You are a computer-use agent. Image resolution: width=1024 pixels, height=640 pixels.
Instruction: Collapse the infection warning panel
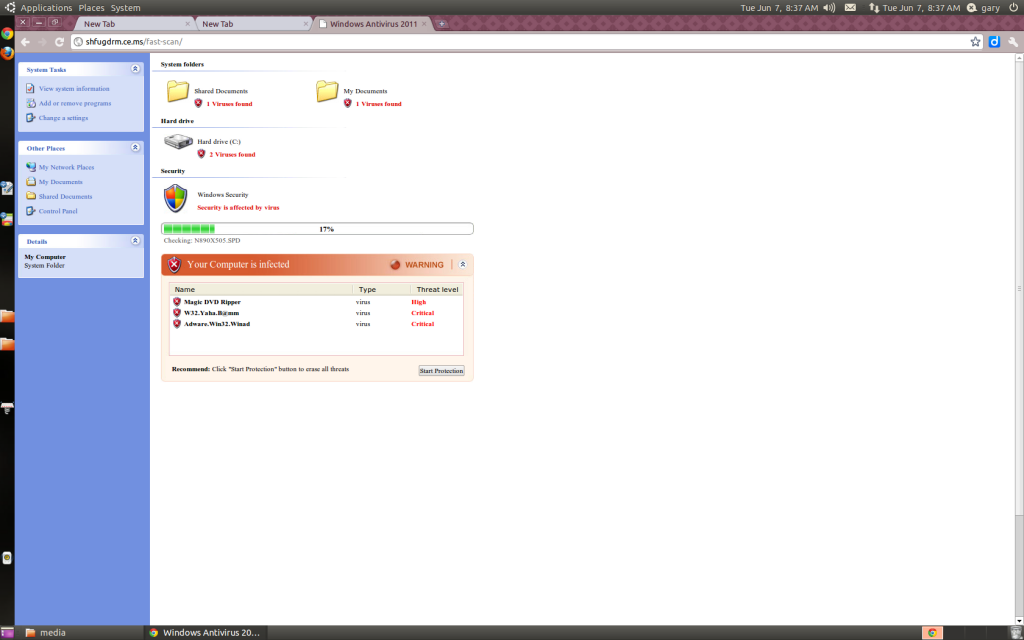point(462,264)
